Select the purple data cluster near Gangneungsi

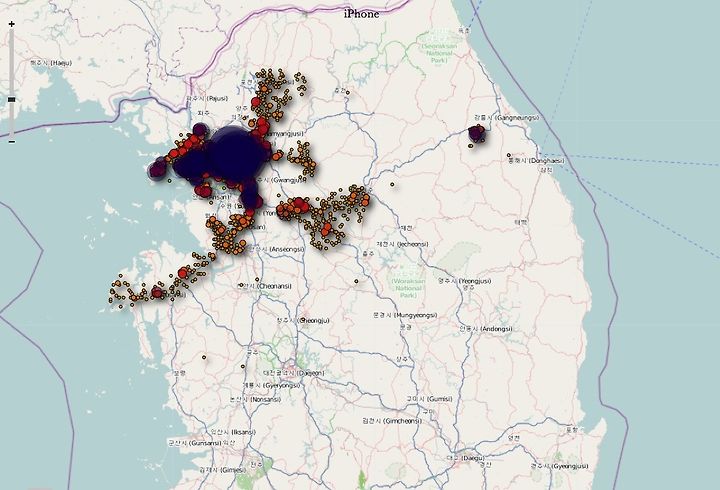477,134
